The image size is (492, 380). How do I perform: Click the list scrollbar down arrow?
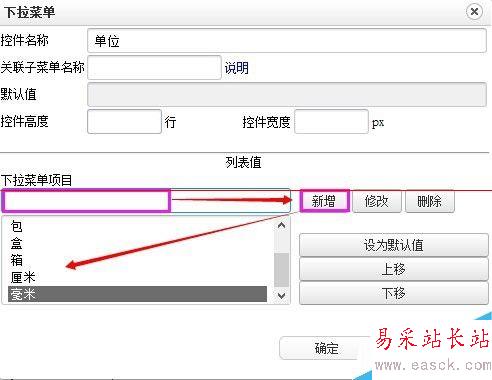tap(281, 296)
